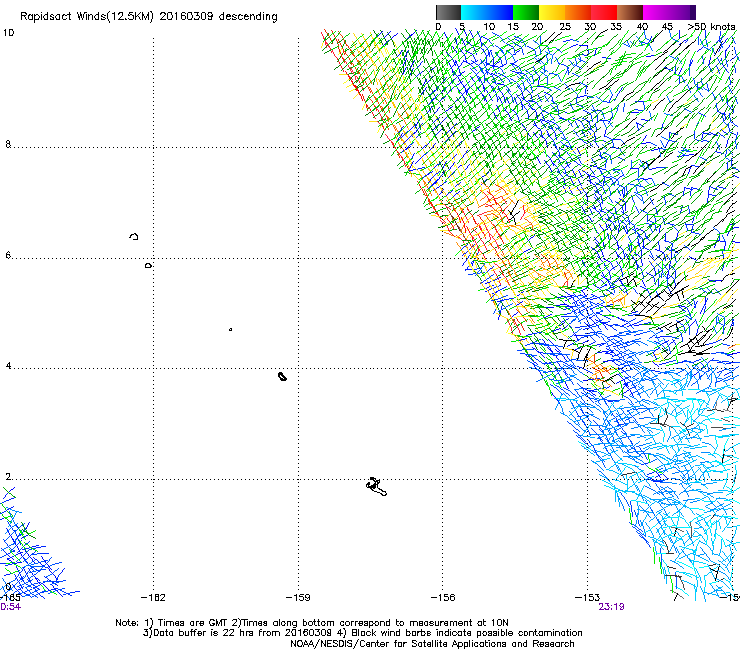This screenshot has height=650, width=740.
Task: Click the green 15-20 knots color bar segment
Action: (526, 12)
